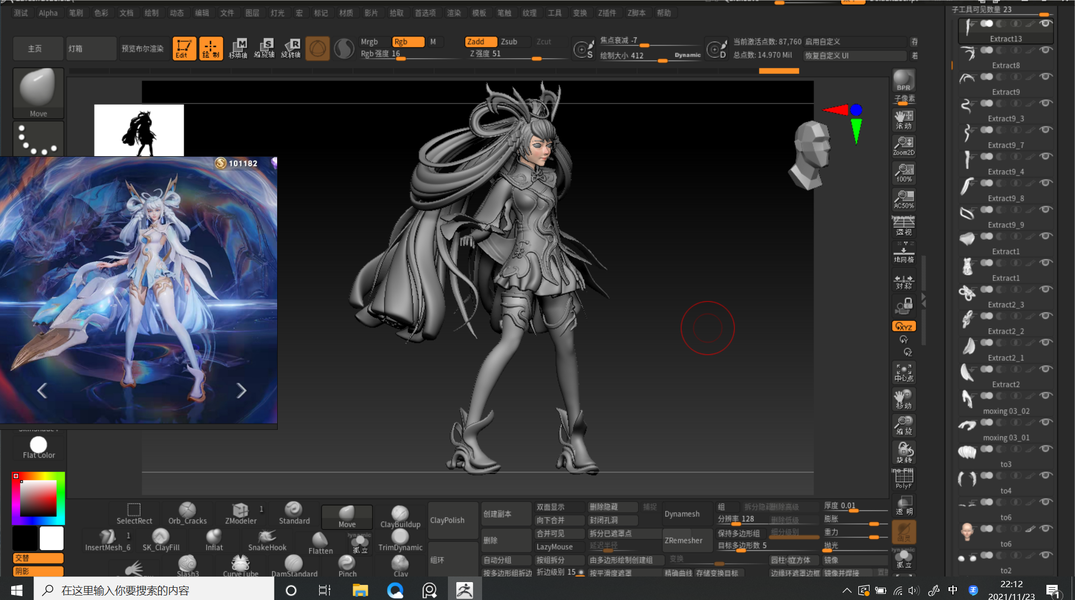Select the ZModeler brush
This screenshot has height=600, width=1075.
[241, 514]
